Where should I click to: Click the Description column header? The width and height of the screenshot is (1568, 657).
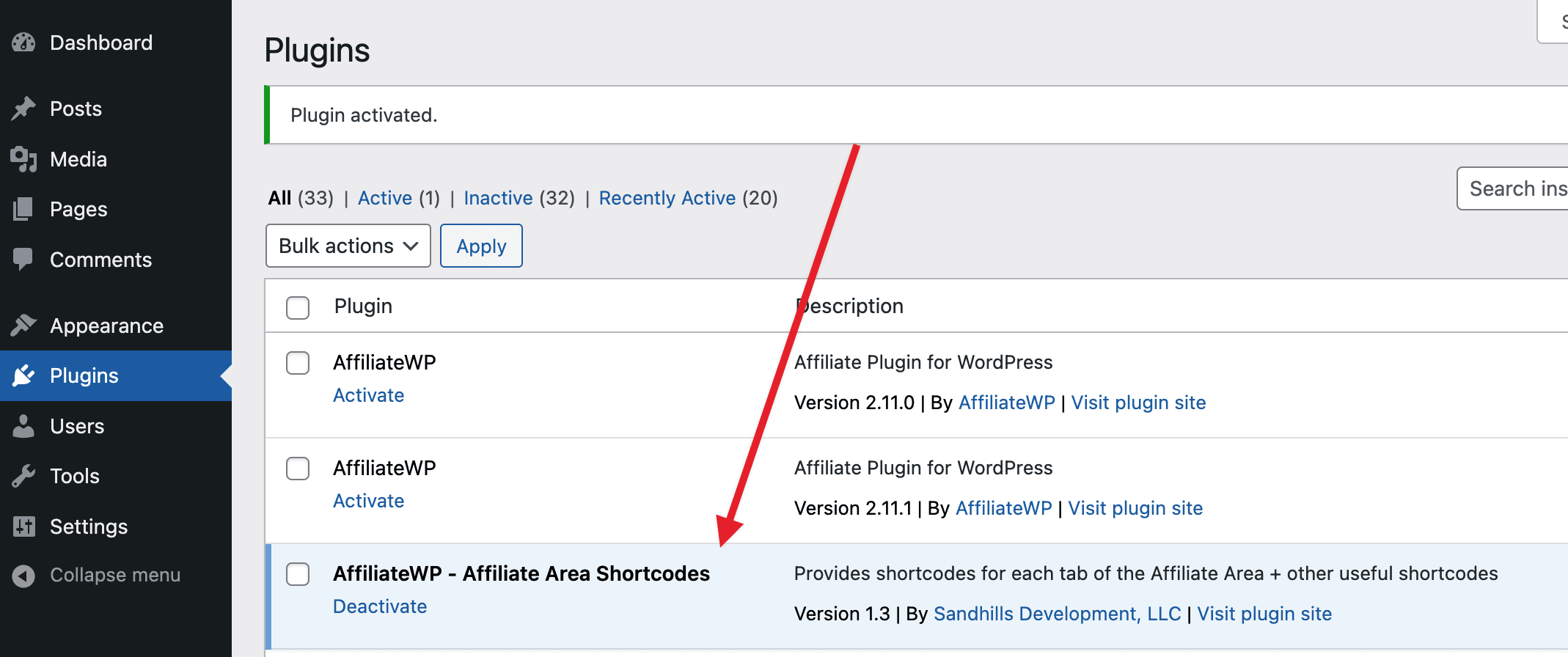click(x=849, y=306)
